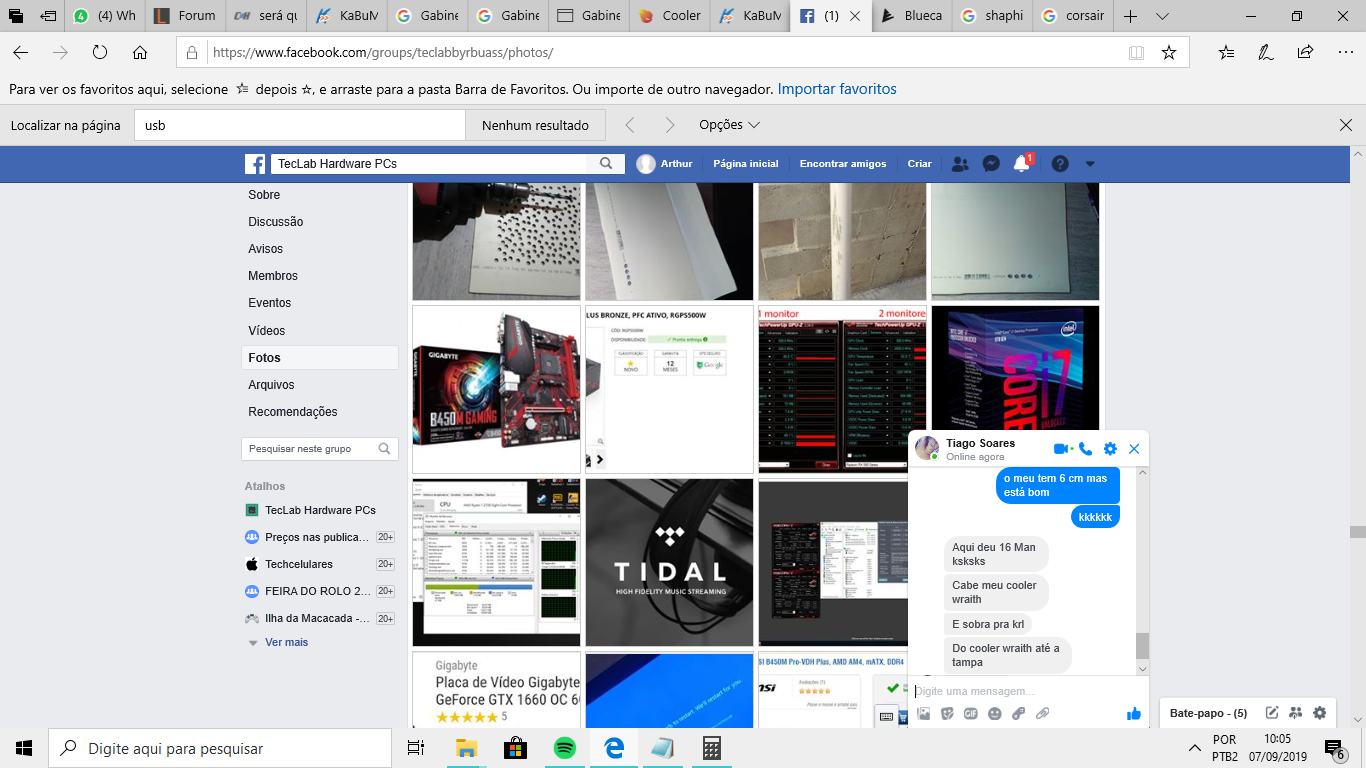
Task: Expand Ver mais in shortcuts list
Action: (x=286, y=642)
